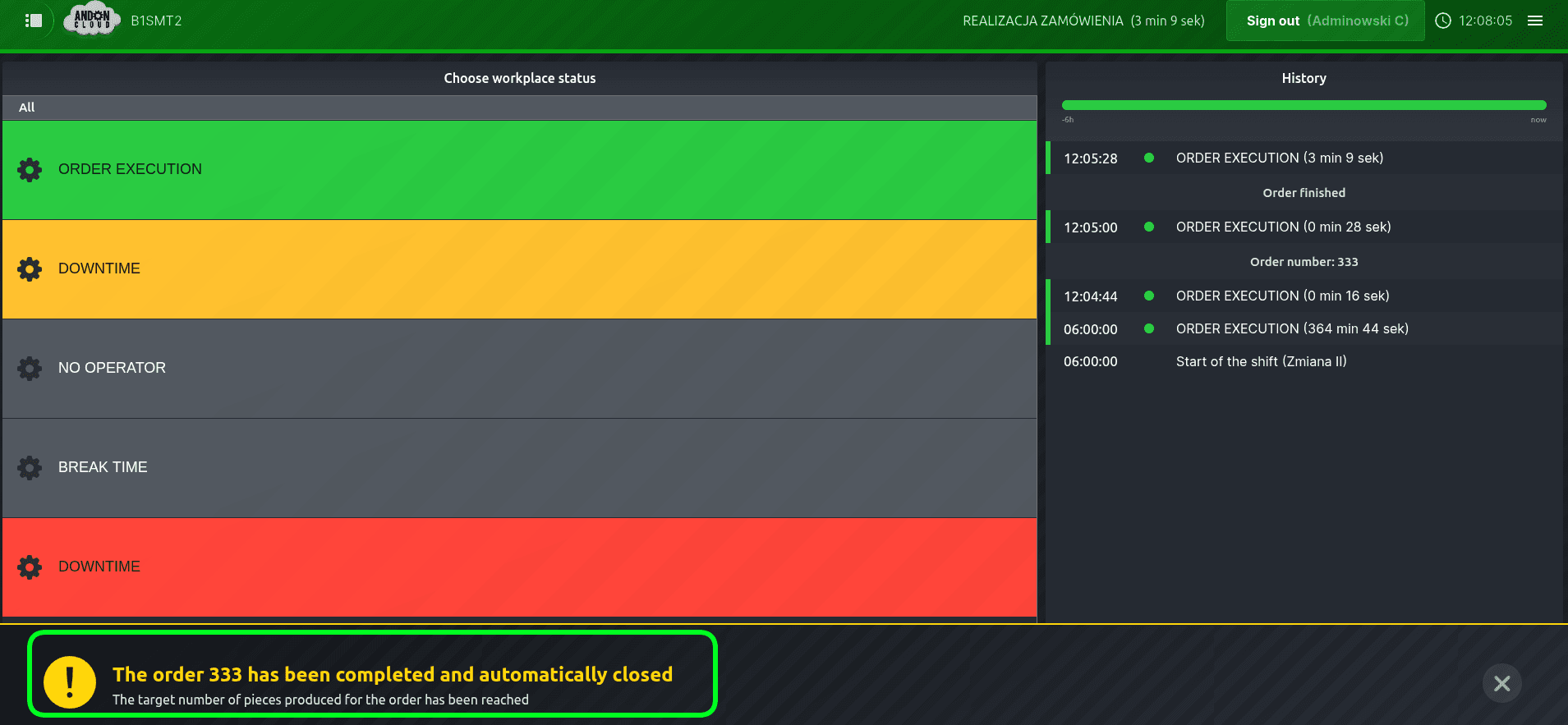
Task: Click the green History timeline bar
Action: (1304, 105)
